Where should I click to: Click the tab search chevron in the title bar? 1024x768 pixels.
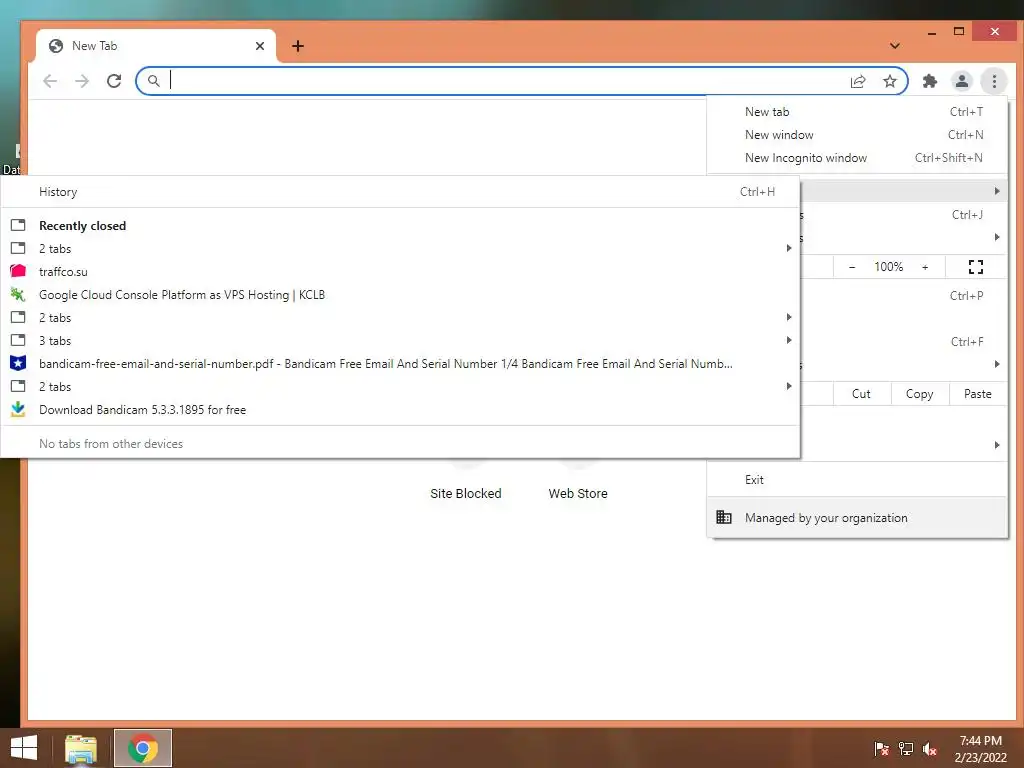[x=895, y=46]
